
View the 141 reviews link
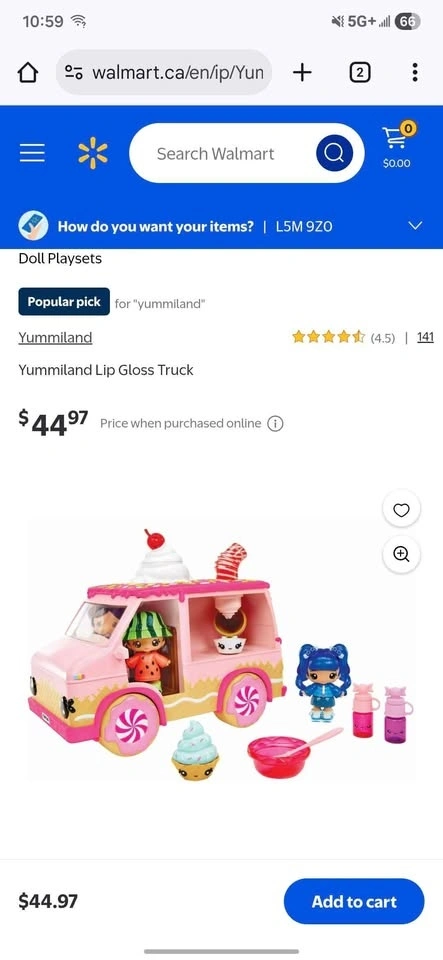tap(425, 337)
